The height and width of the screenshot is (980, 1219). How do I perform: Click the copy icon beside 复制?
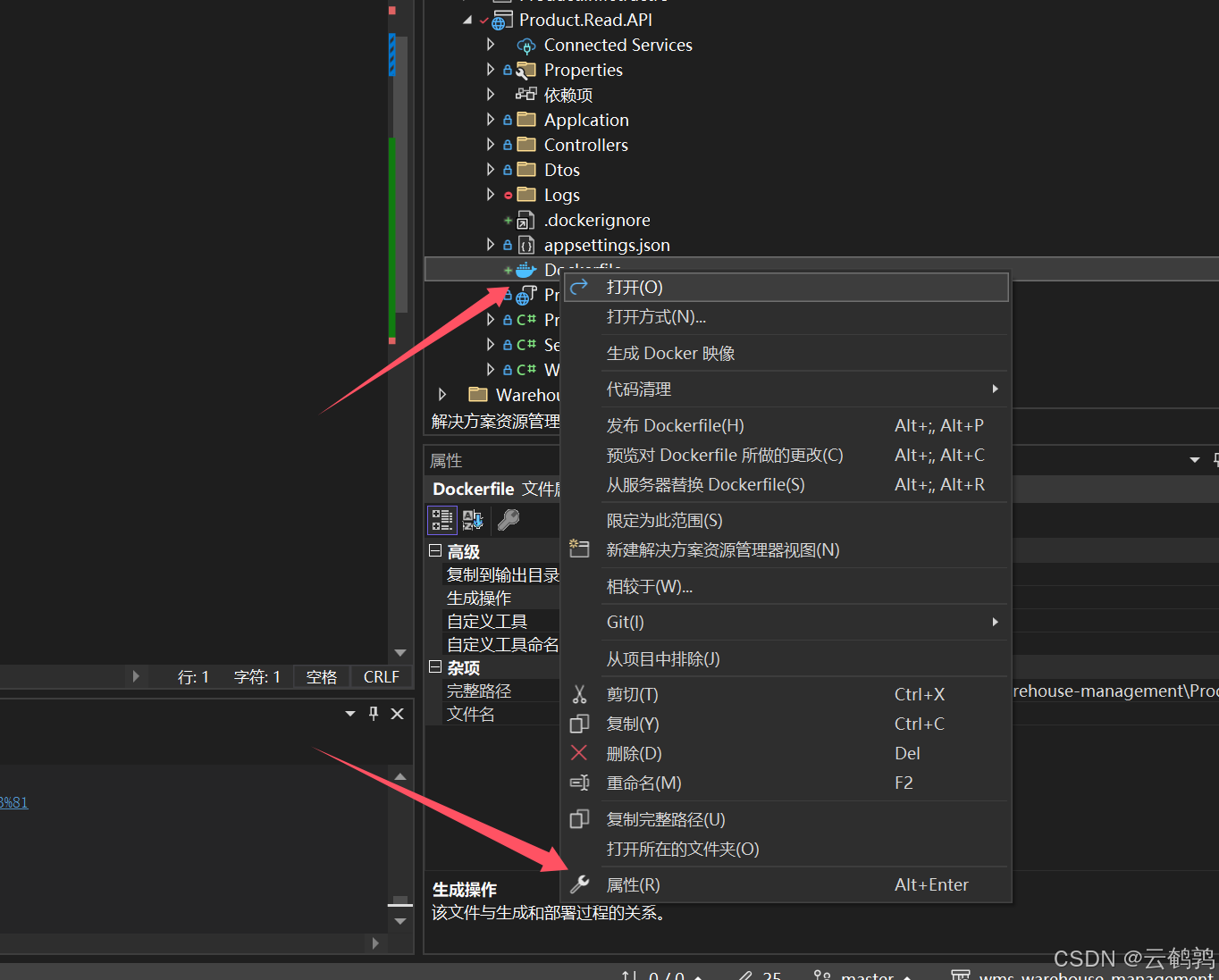click(x=579, y=724)
